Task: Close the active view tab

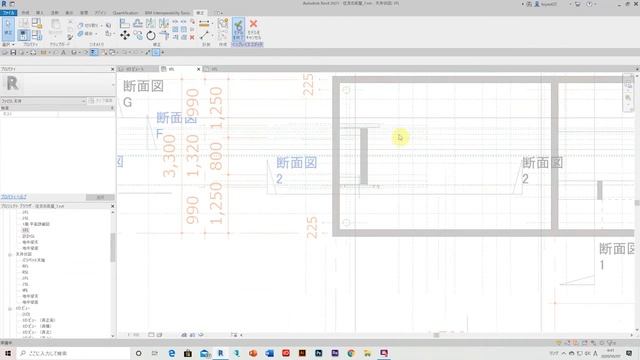Action: (x=199, y=69)
